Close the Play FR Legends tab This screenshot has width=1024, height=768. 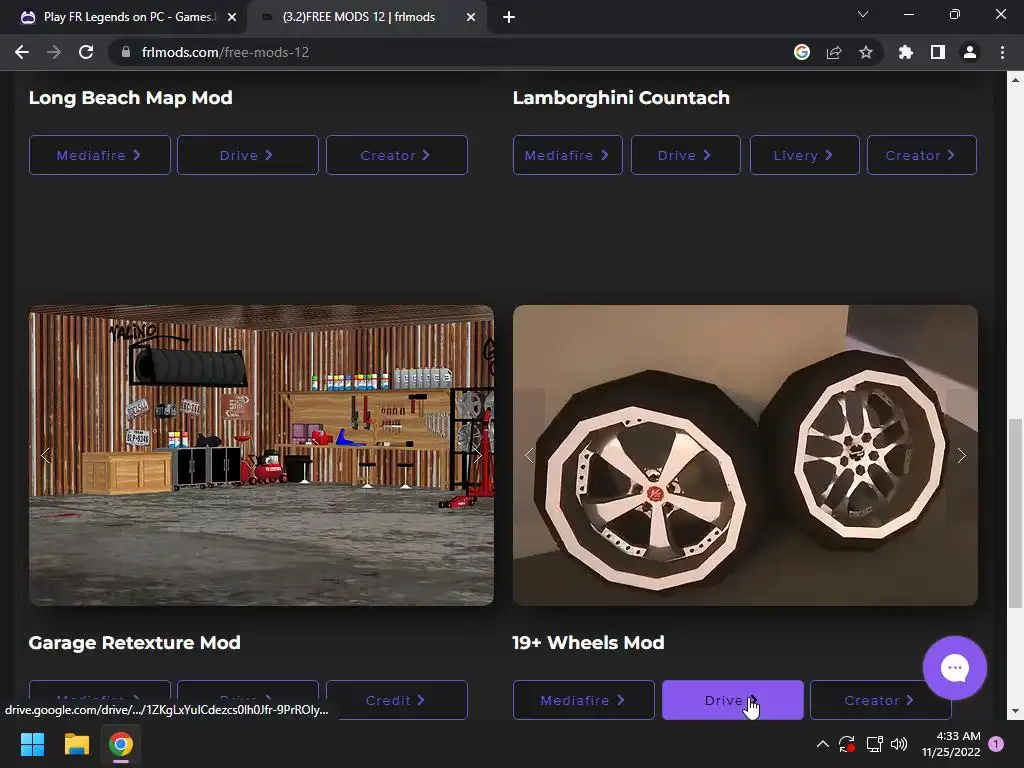232,17
